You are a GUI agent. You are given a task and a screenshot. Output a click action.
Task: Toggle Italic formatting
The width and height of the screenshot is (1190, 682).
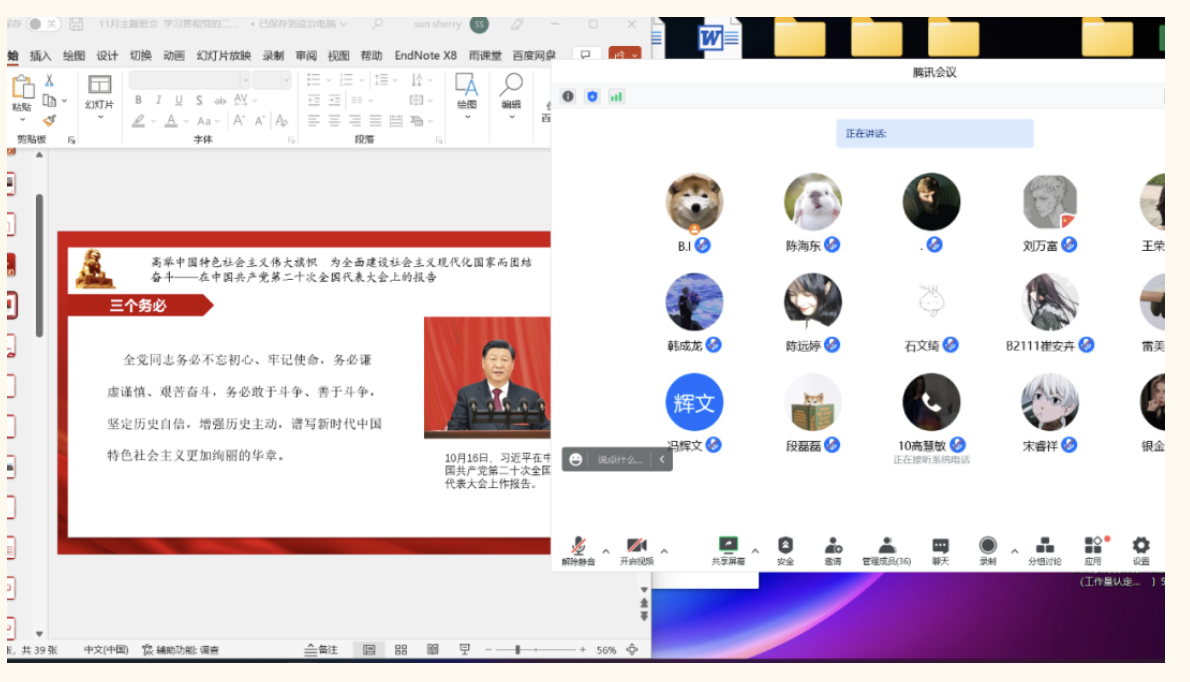click(159, 100)
